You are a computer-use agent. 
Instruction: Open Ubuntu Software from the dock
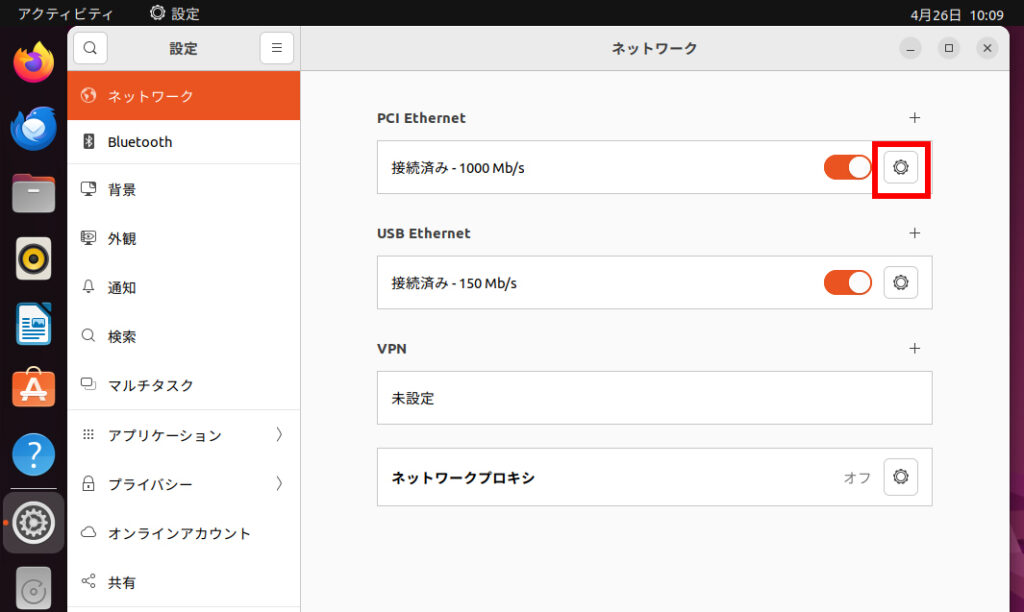pos(33,388)
